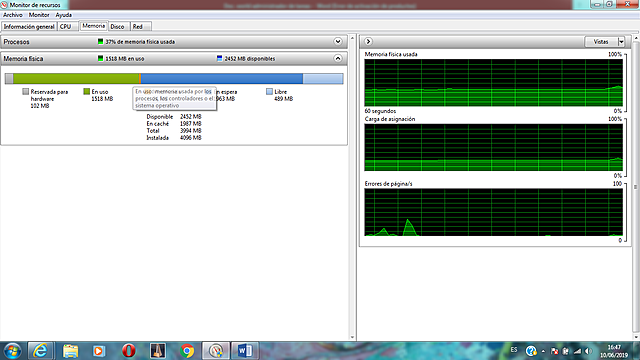The width and height of the screenshot is (640, 360).
Task: Click the Total 3994 MB value
Action: pyautogui.click(x=191, y=131)
